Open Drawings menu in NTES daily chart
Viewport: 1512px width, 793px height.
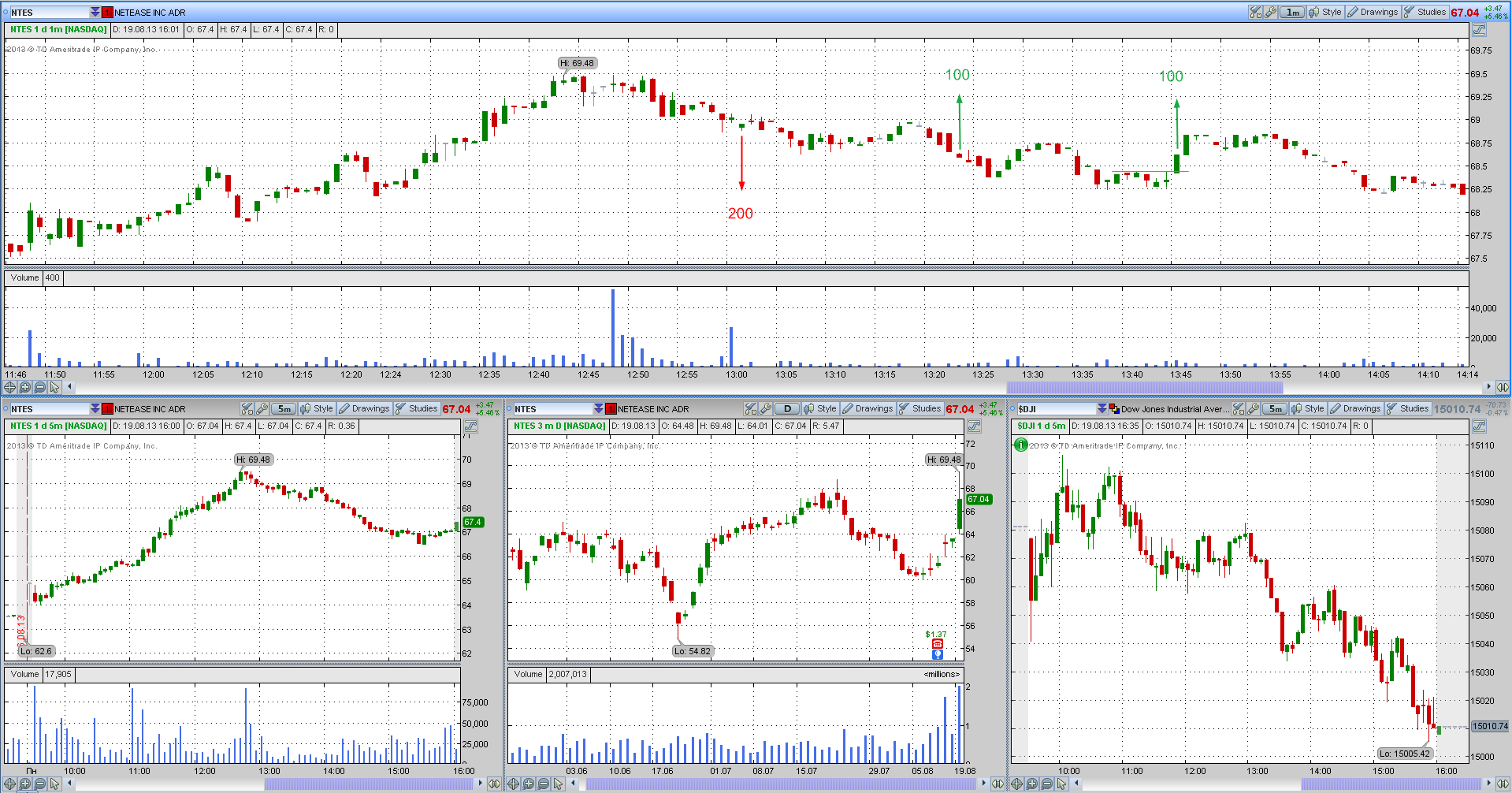coord(867,408)
